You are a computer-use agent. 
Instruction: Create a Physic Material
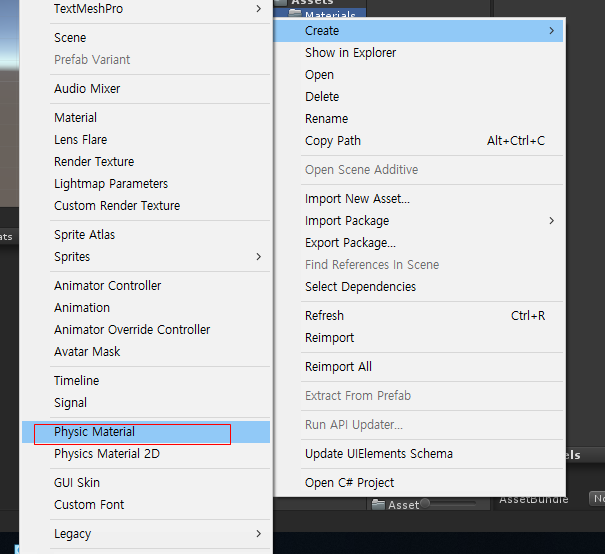[146, 432]
